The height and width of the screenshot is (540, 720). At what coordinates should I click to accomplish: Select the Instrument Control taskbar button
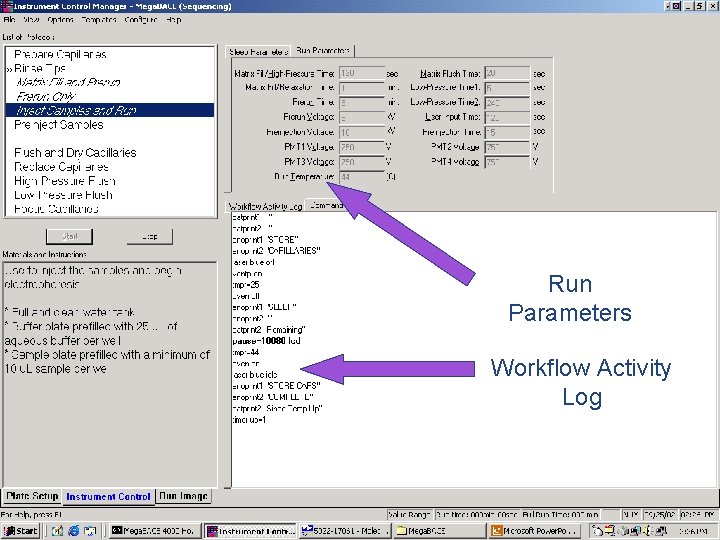pyautogui.click(x=251, y=531)
